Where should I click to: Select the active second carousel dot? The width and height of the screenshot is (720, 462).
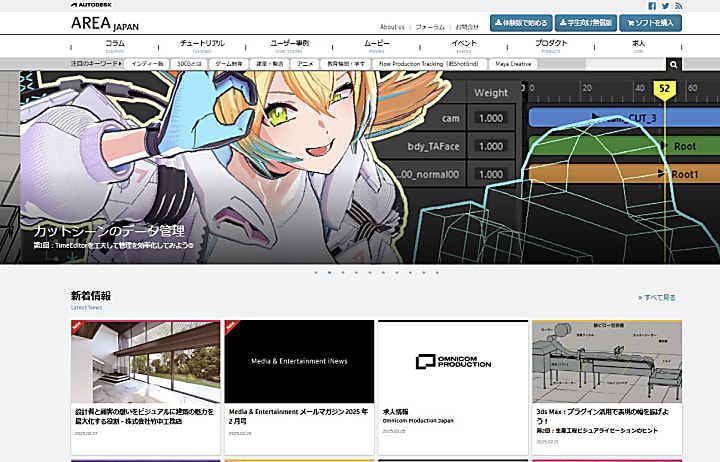click(329, 272)
